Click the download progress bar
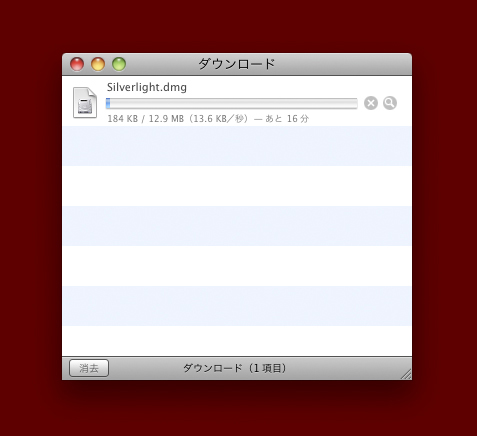 pyautogui.click(x=232, y=103)
